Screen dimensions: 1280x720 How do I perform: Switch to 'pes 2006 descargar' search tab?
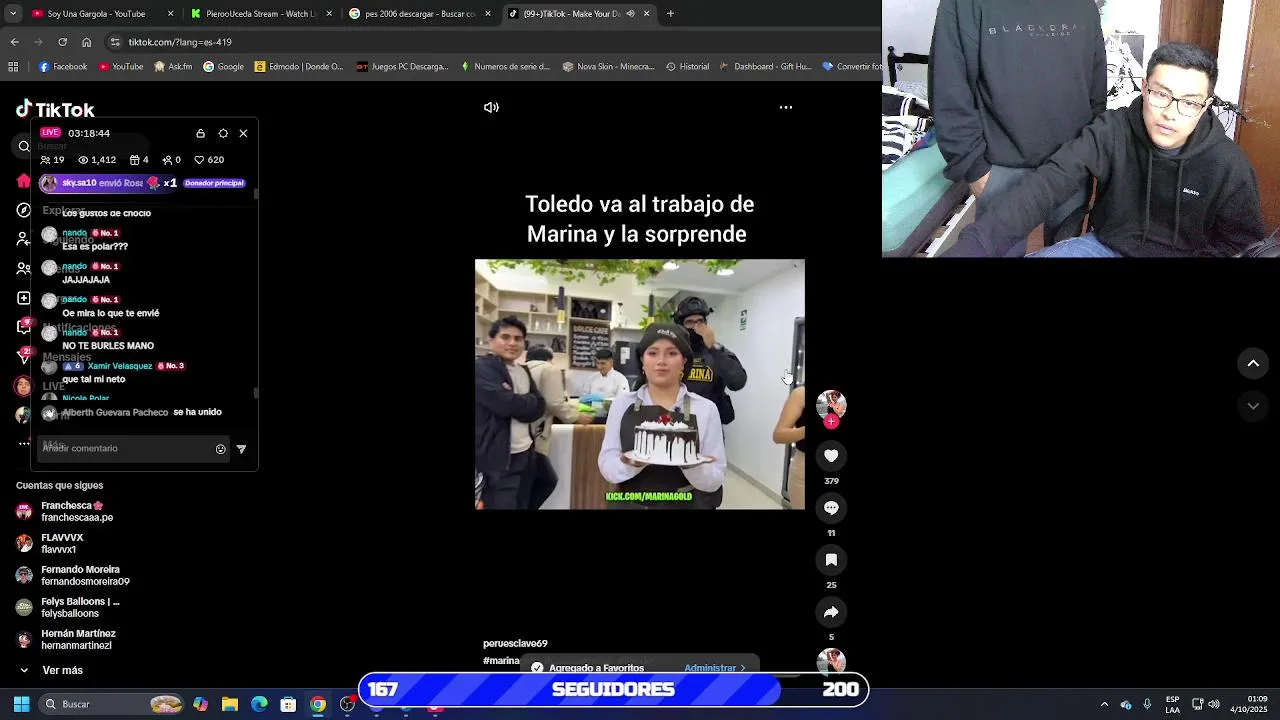pyautogui.click(x=420, y=14)
